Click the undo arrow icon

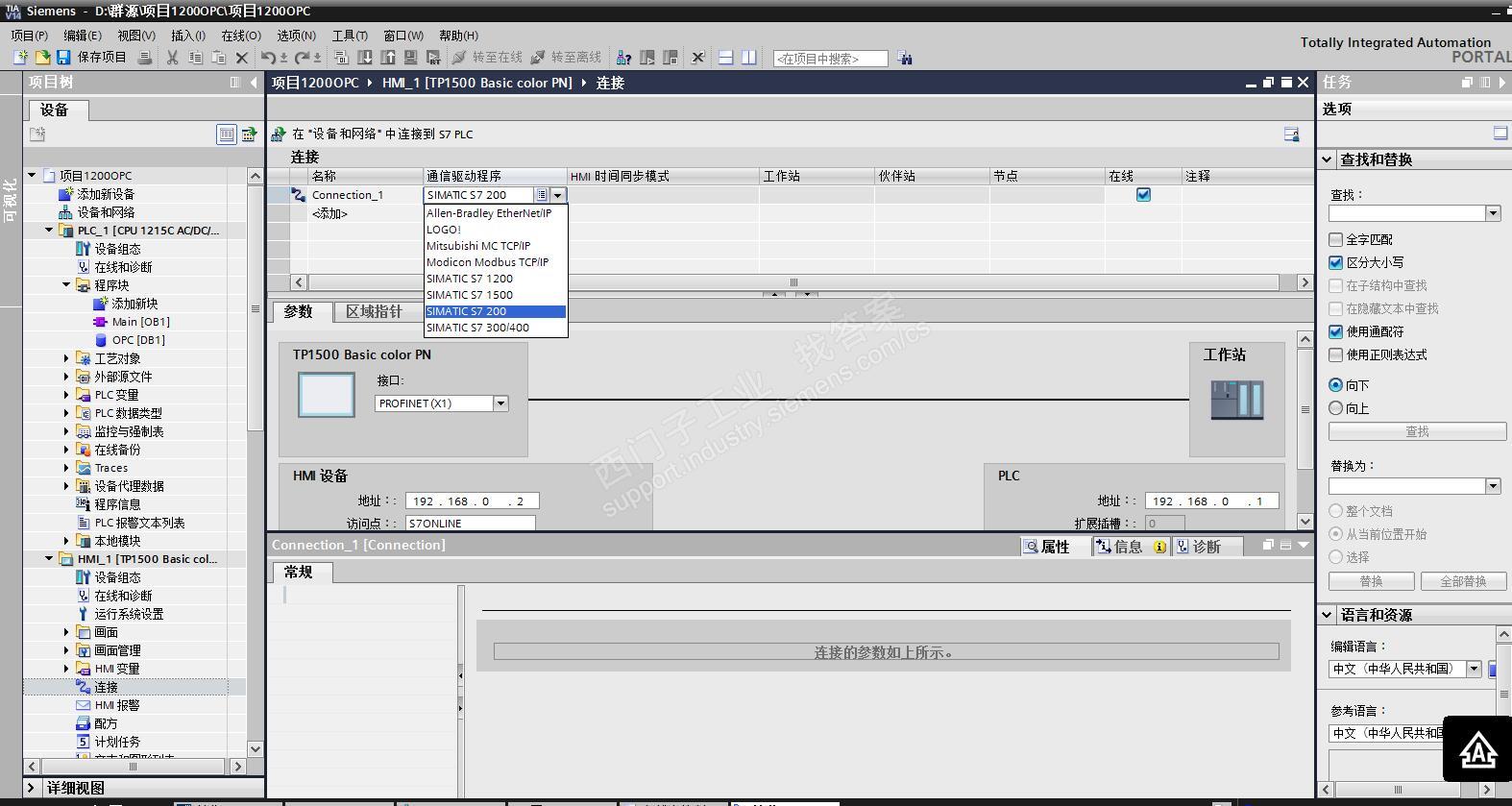point(268,58)
